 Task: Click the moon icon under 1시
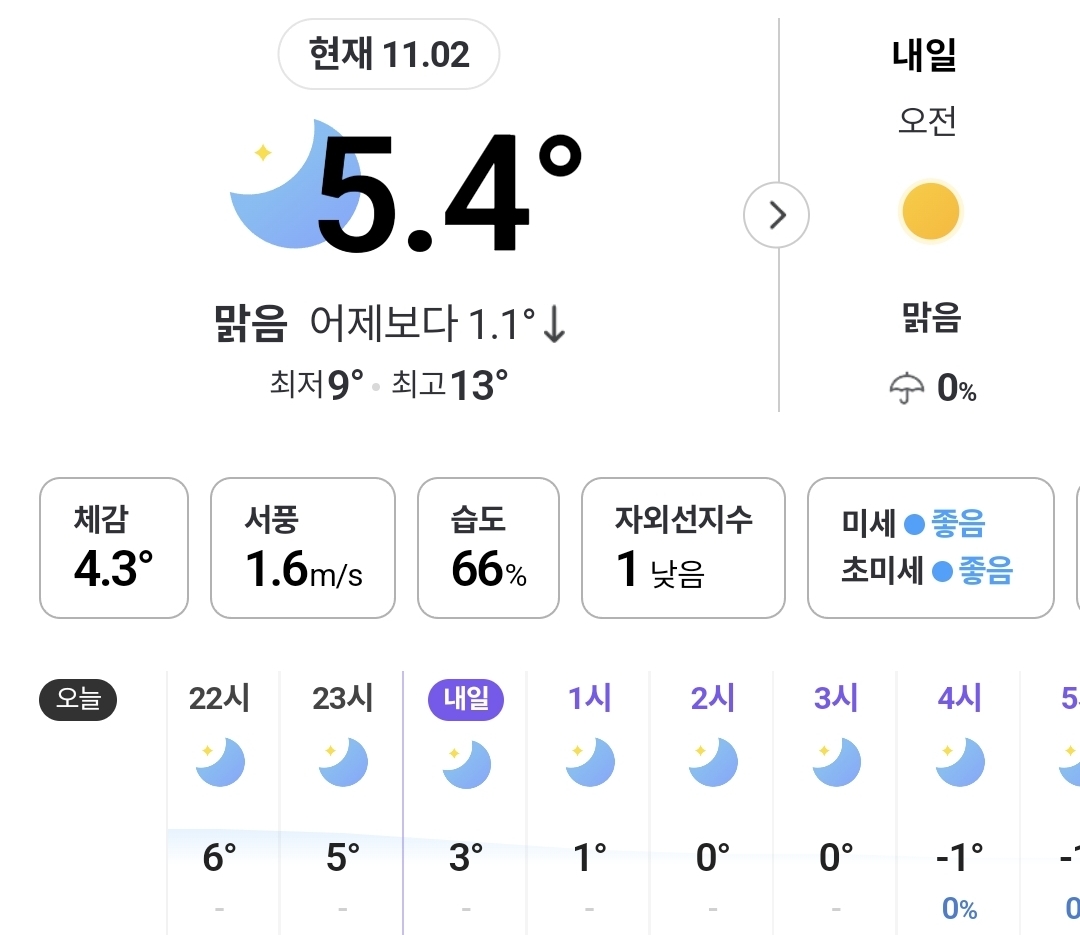click(589, 763)
